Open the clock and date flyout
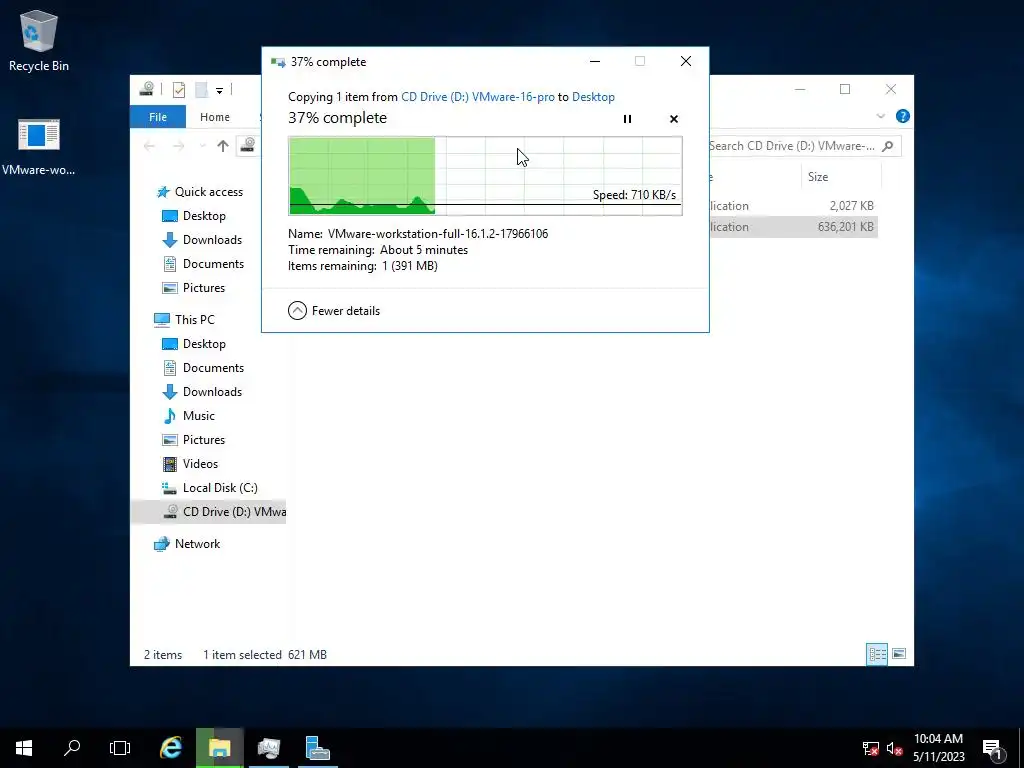 tap(938, 748)
